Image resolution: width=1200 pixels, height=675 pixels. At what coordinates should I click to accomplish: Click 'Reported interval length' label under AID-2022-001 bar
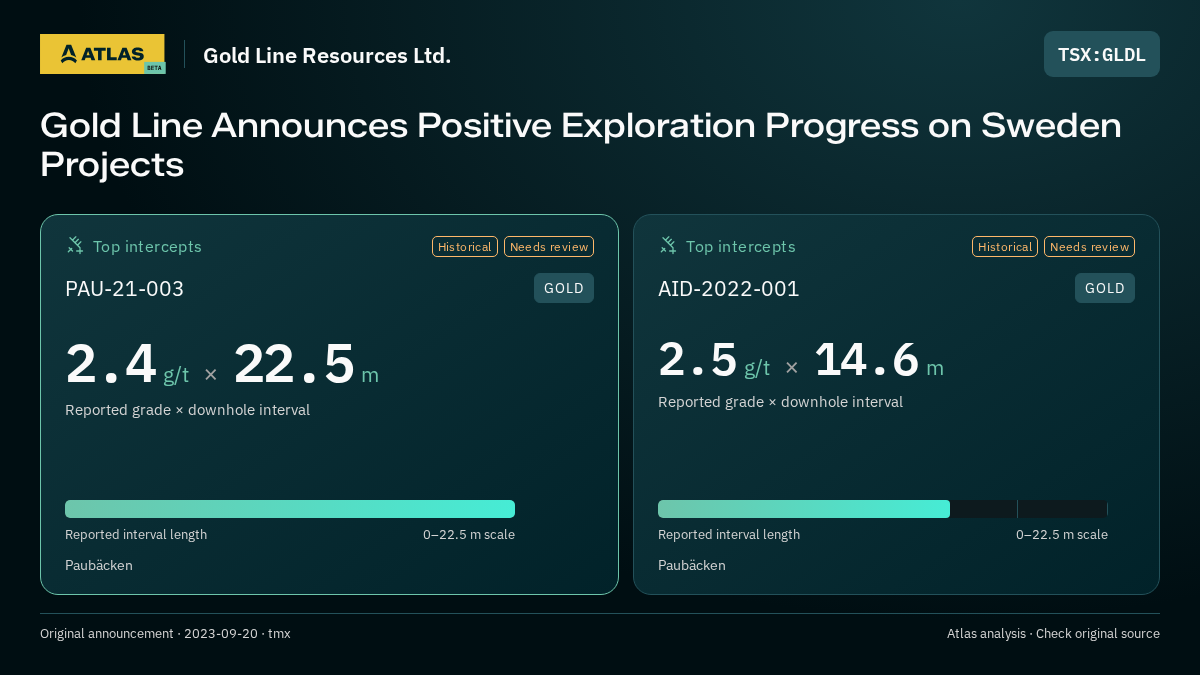tap(729, 535)
